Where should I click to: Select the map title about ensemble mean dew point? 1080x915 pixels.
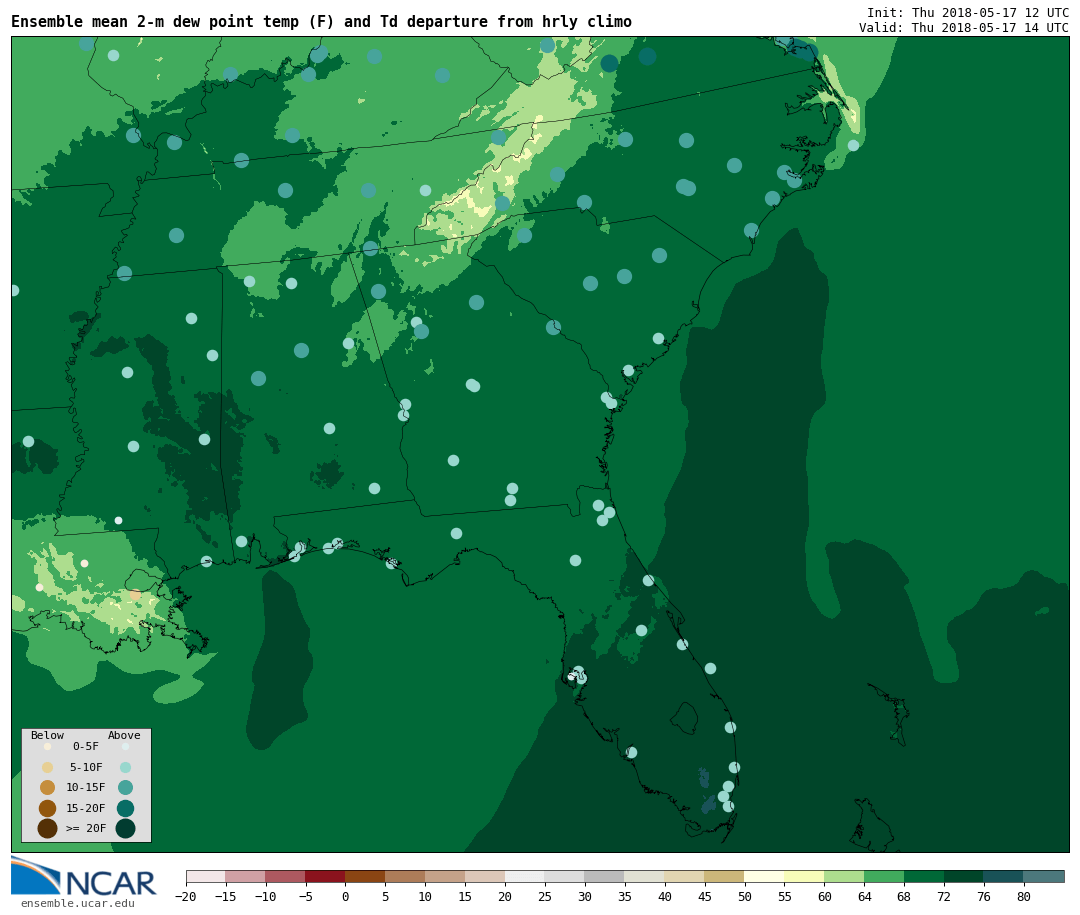point(321,22)
